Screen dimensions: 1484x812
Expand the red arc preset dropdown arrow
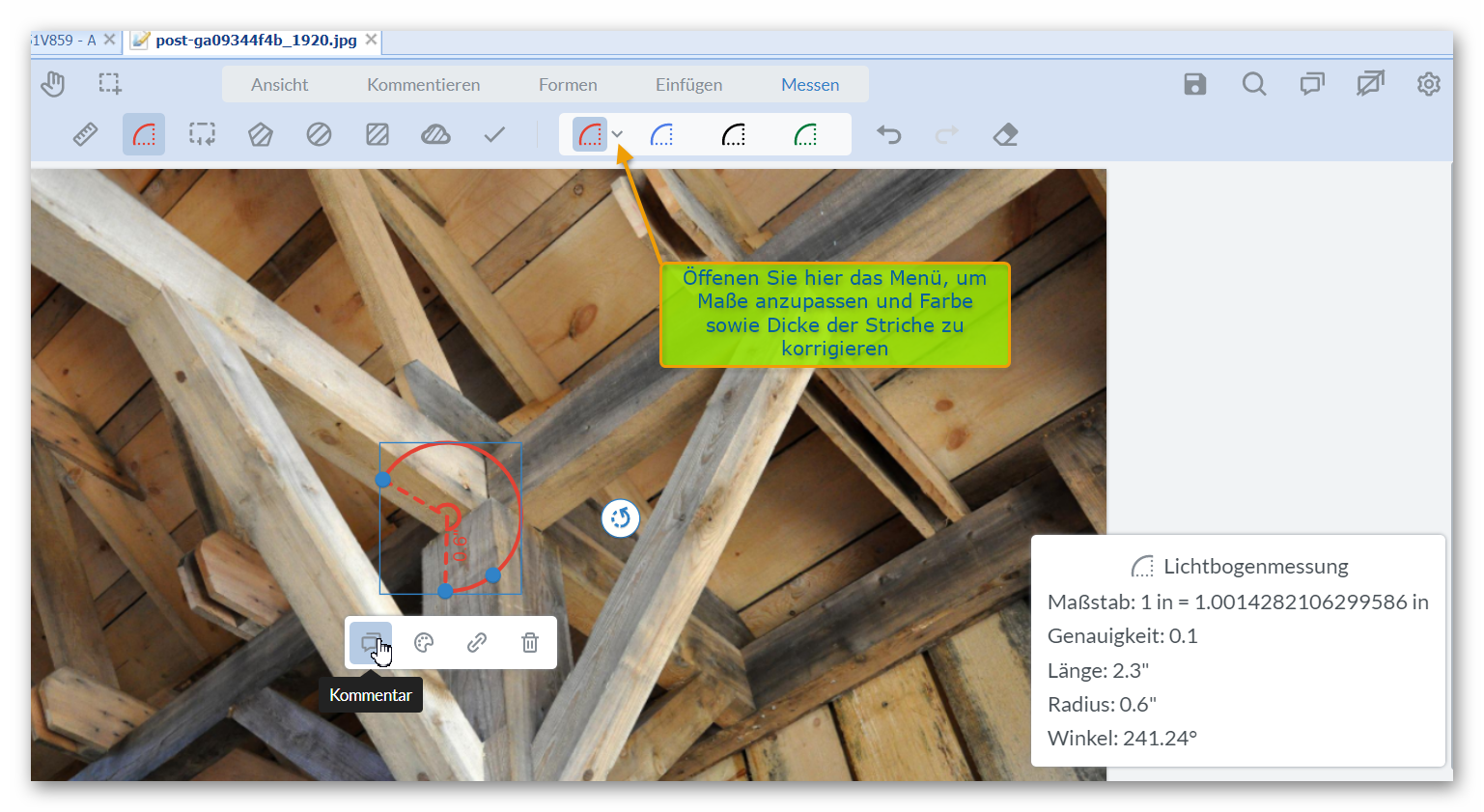(617, 135)
